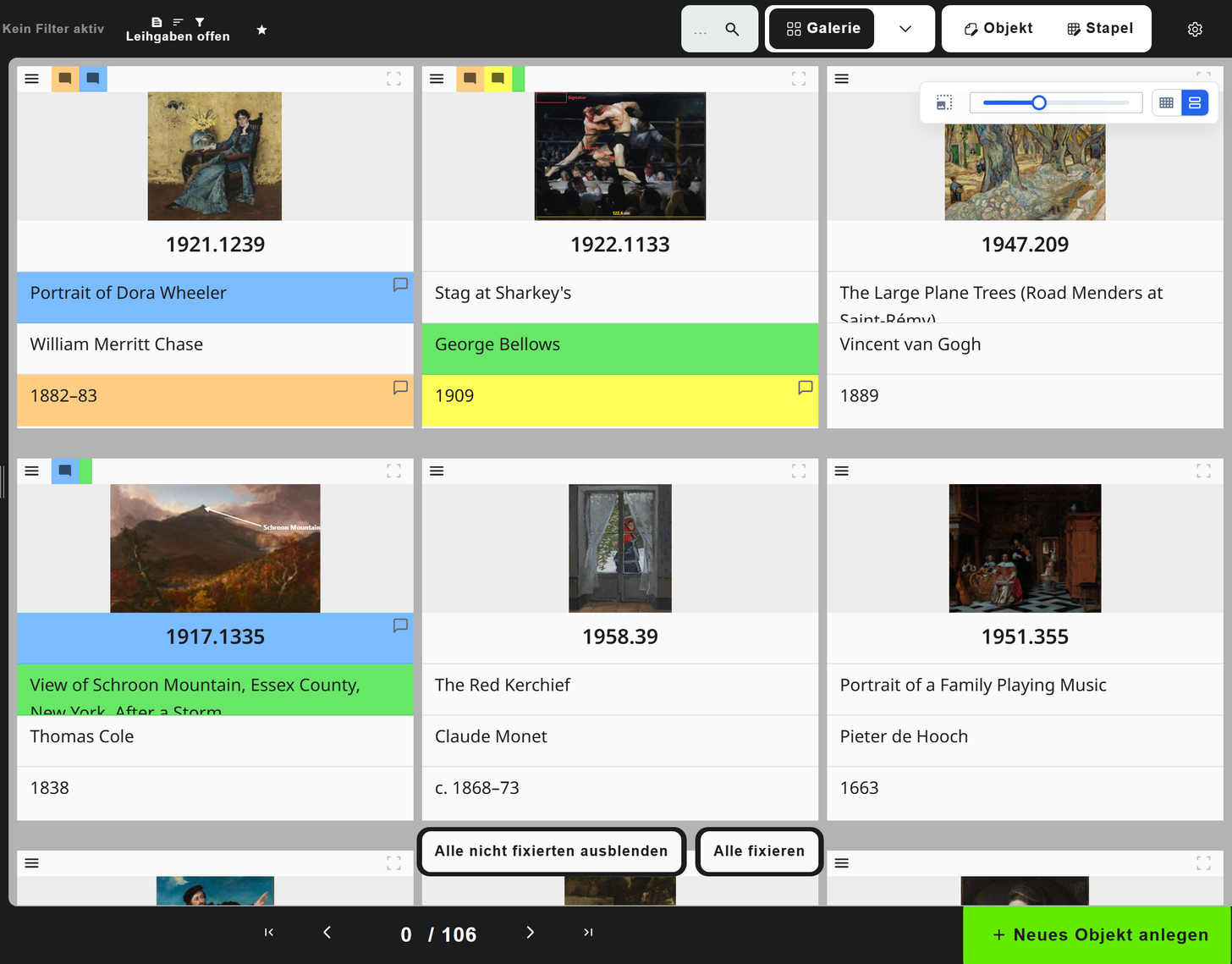
Task: Click the date c. 1868–73
Action: (477, 788)
